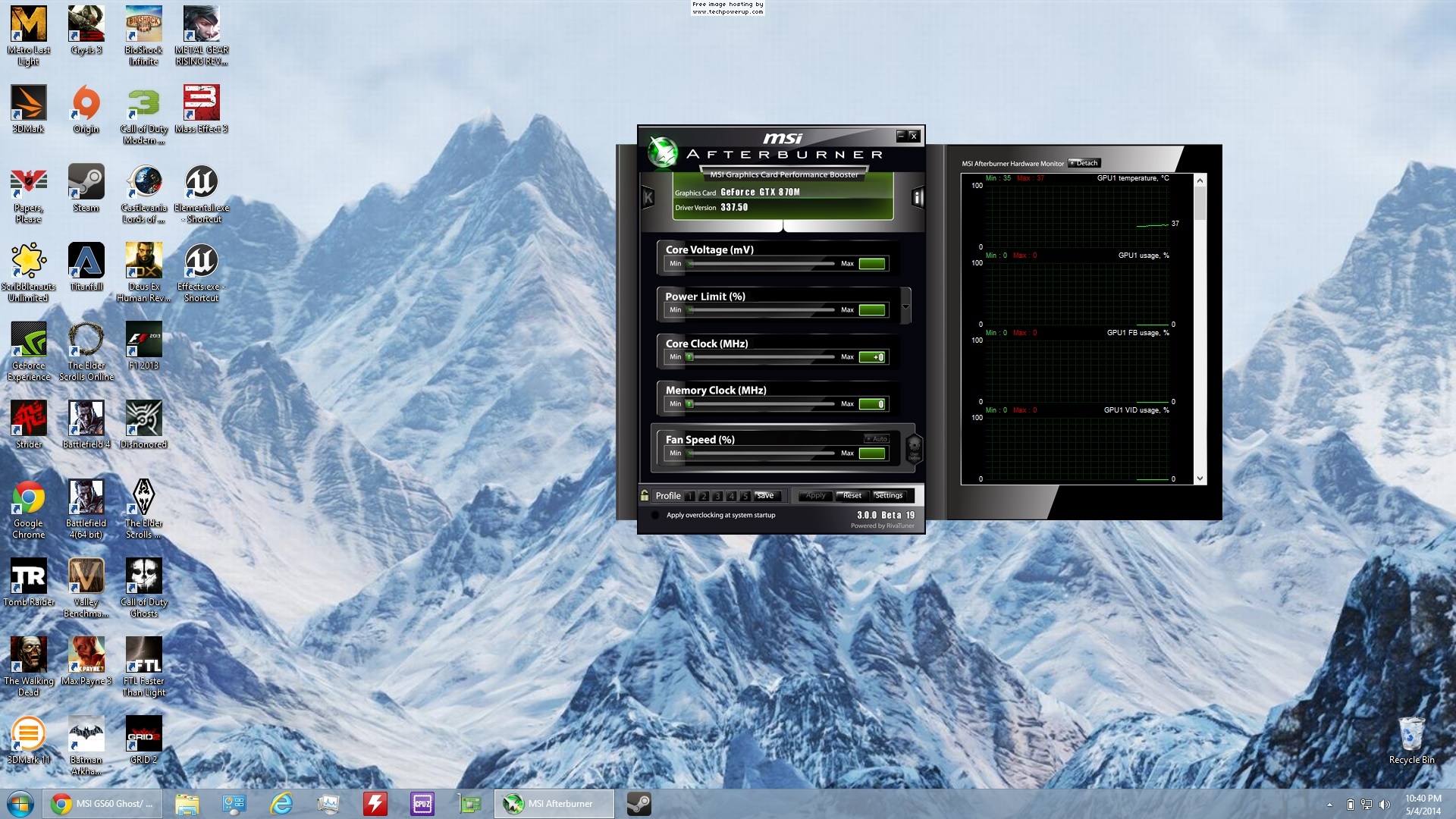
Task: Select profile slot 2
Action: pyautogui.click(x=703, y=496)
